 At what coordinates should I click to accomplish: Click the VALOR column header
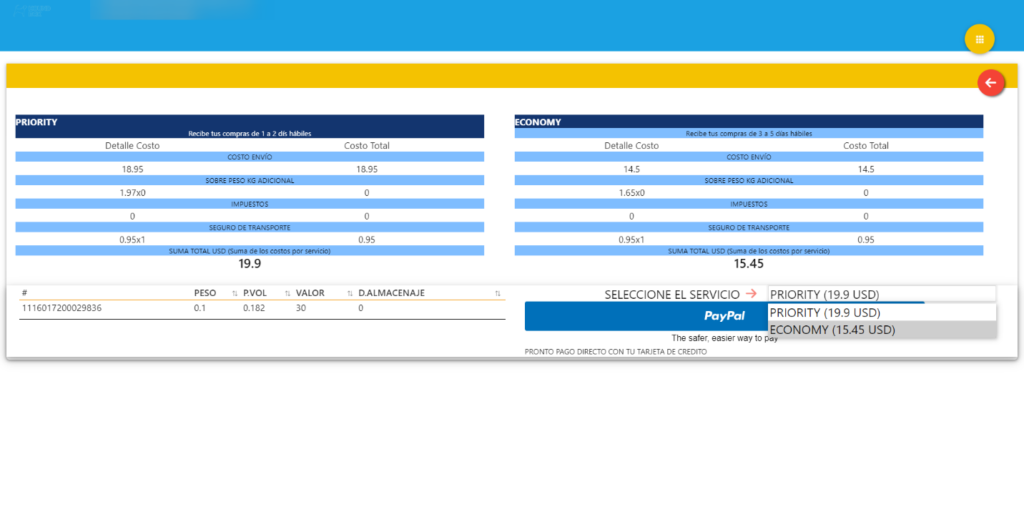point(310,293)
